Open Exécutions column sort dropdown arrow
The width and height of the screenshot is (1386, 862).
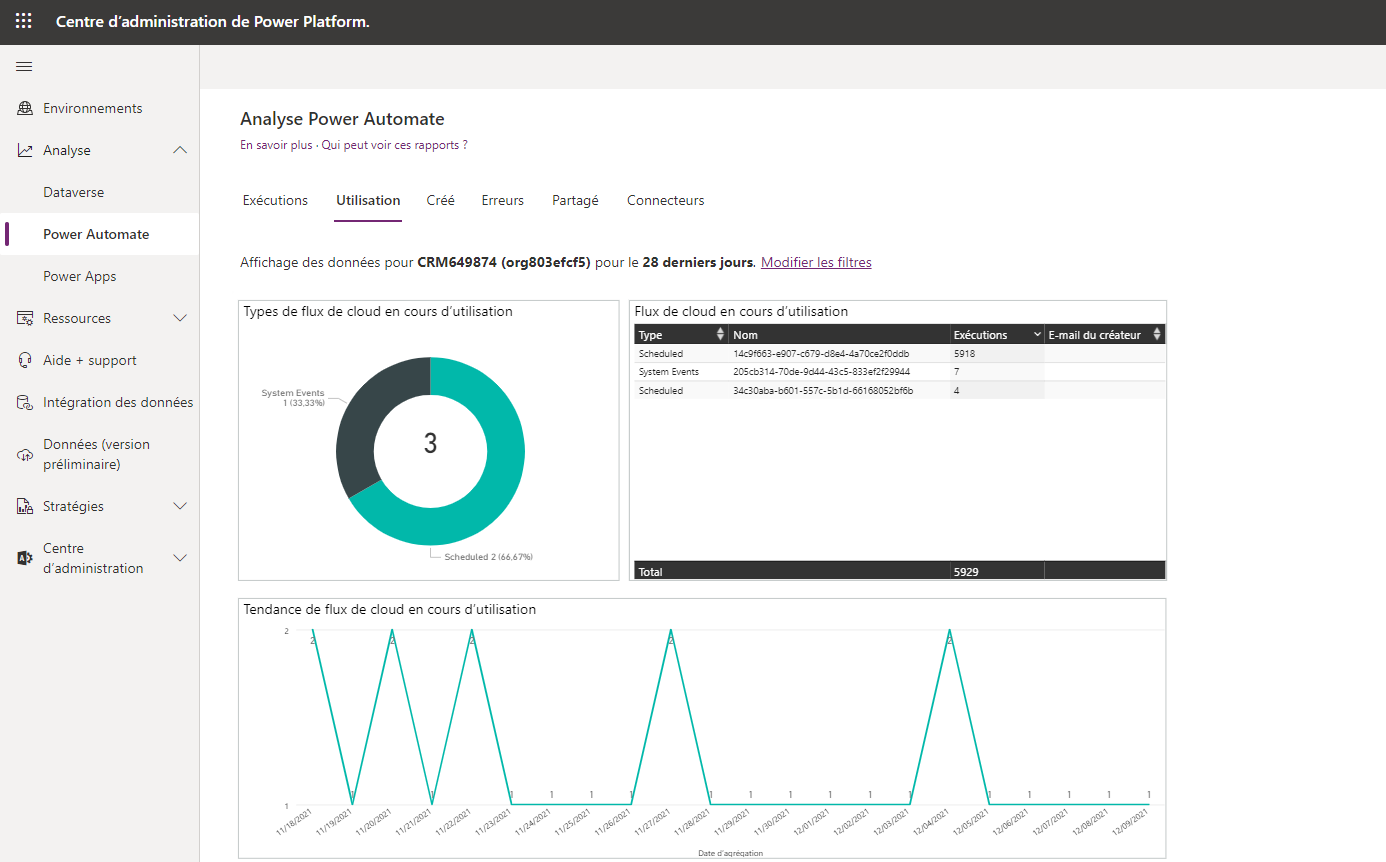click(1036, 335)
